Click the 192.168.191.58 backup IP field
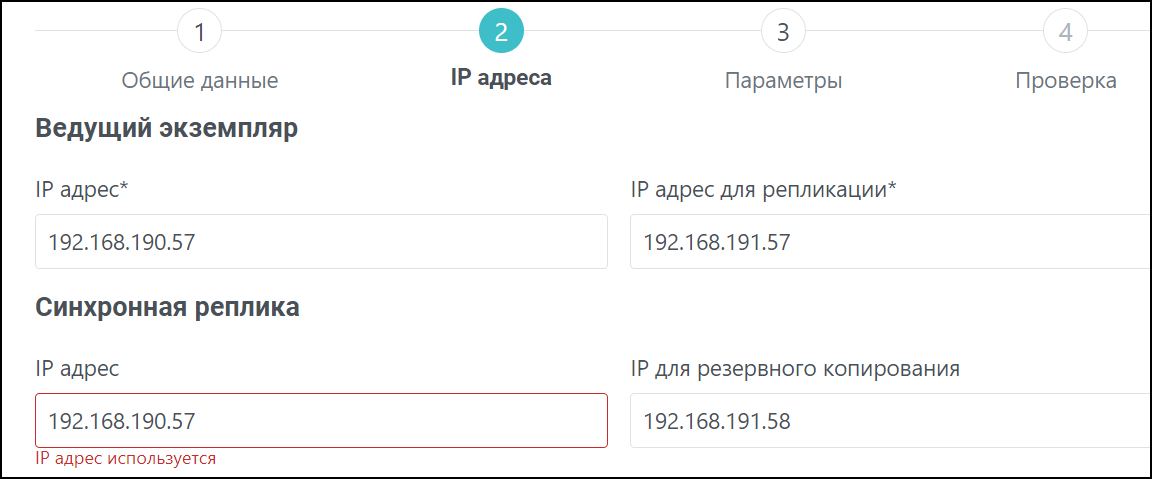This screenshot has width=1152, height=479. click(890, 420)
